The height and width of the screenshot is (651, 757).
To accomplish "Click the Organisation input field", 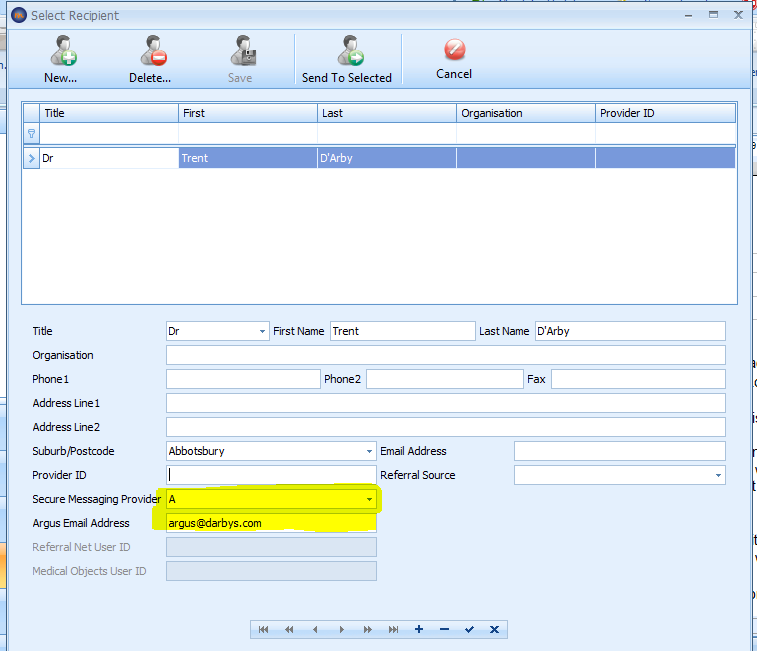I will pos(446,355).
